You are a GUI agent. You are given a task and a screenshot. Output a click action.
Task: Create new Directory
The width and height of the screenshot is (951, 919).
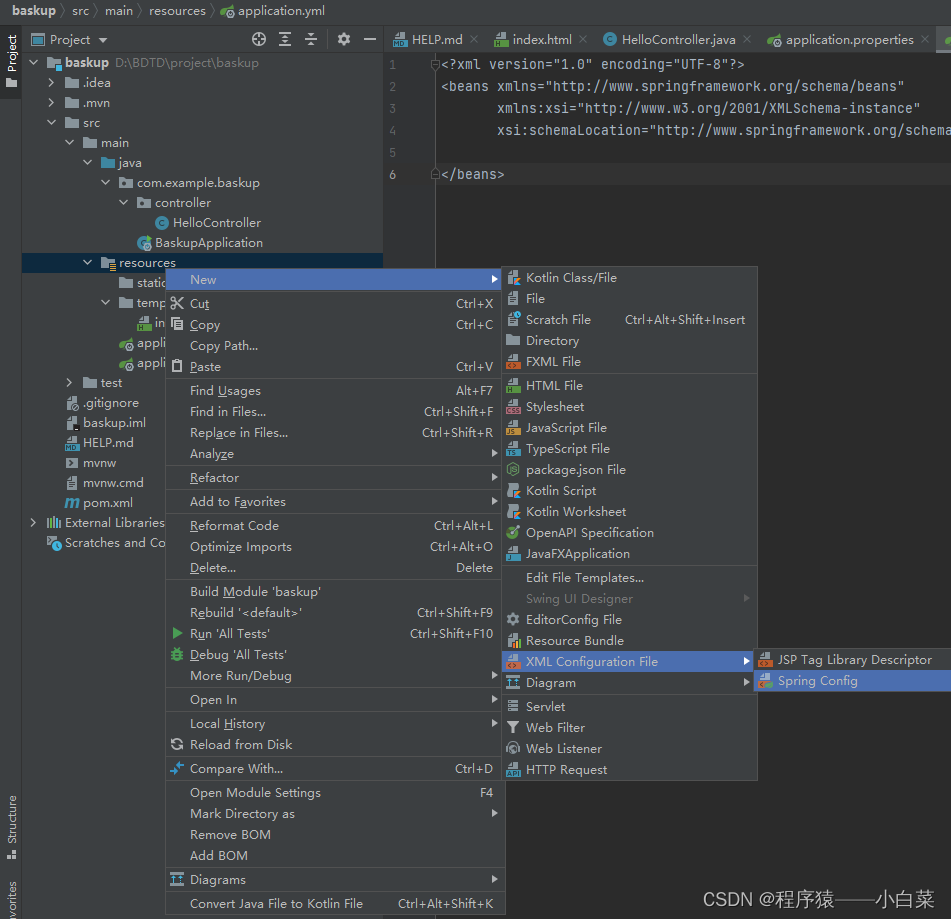(630, 341)
